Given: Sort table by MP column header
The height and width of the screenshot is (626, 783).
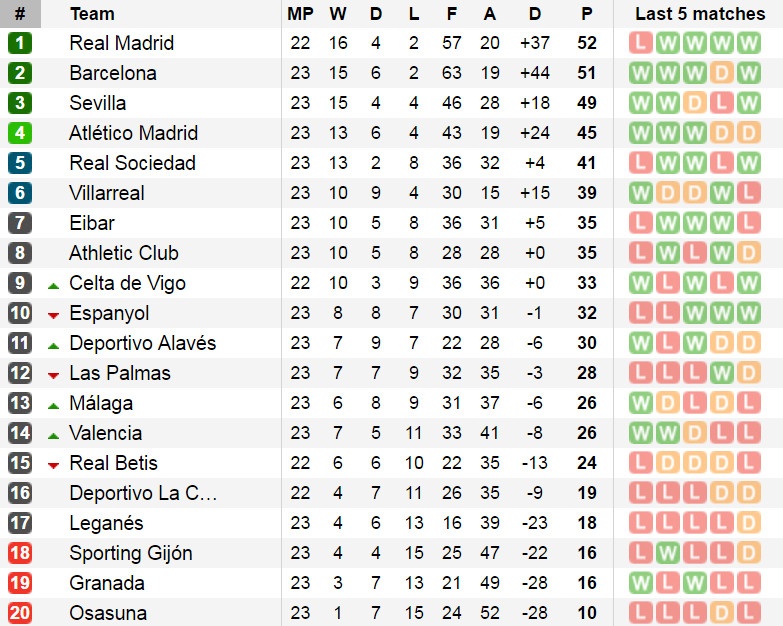Looking at the screenshot, I should click(x=300, y=14).
